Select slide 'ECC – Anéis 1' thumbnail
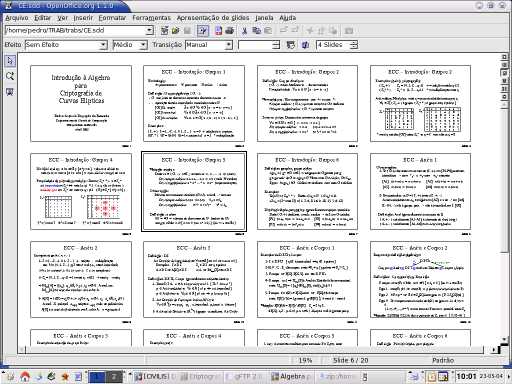The width and height of the screenshot is (512, 384). 420,191
